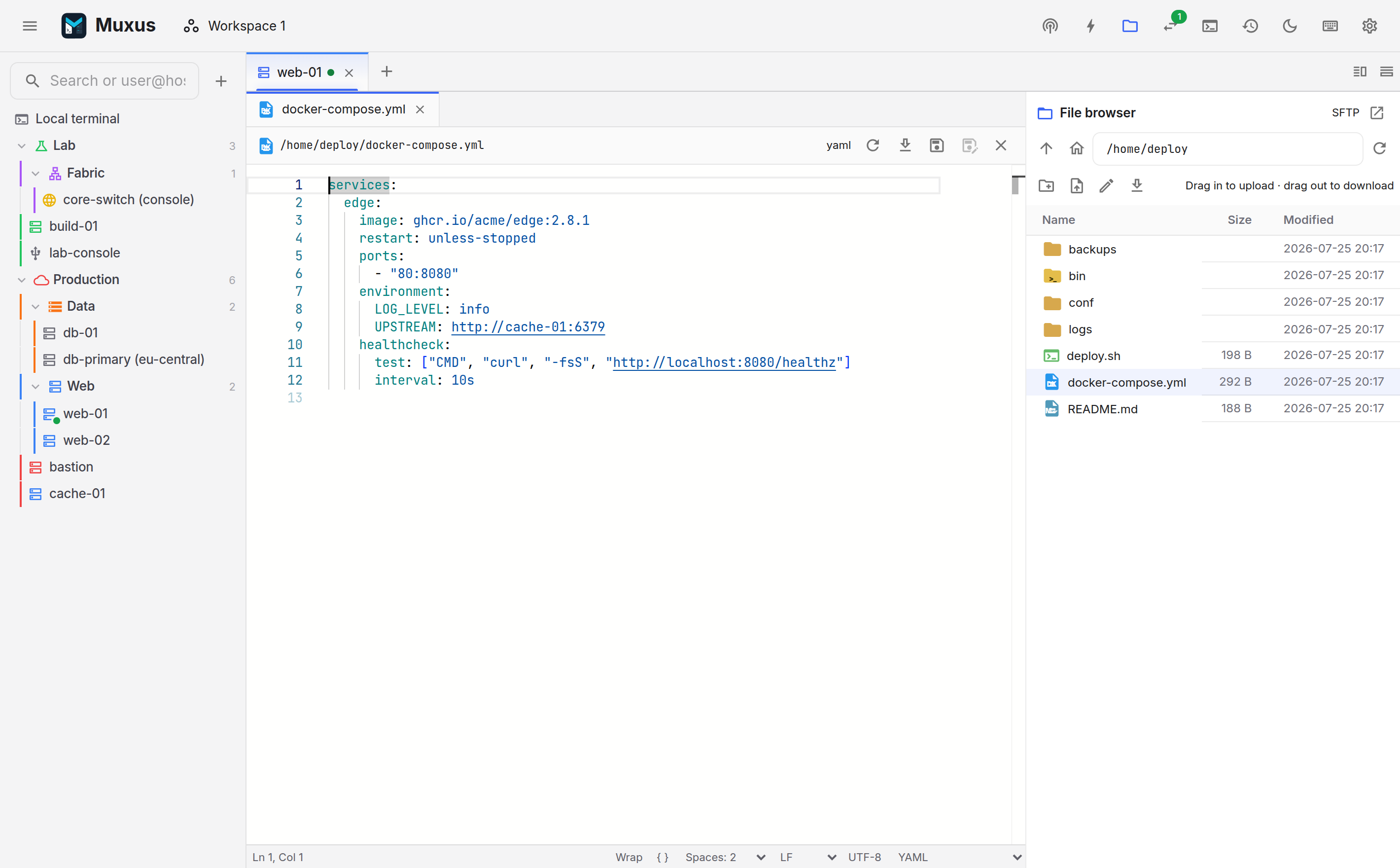
Task: Open the http://cache-01:6379 link in editor
Action: coord(528,326)
